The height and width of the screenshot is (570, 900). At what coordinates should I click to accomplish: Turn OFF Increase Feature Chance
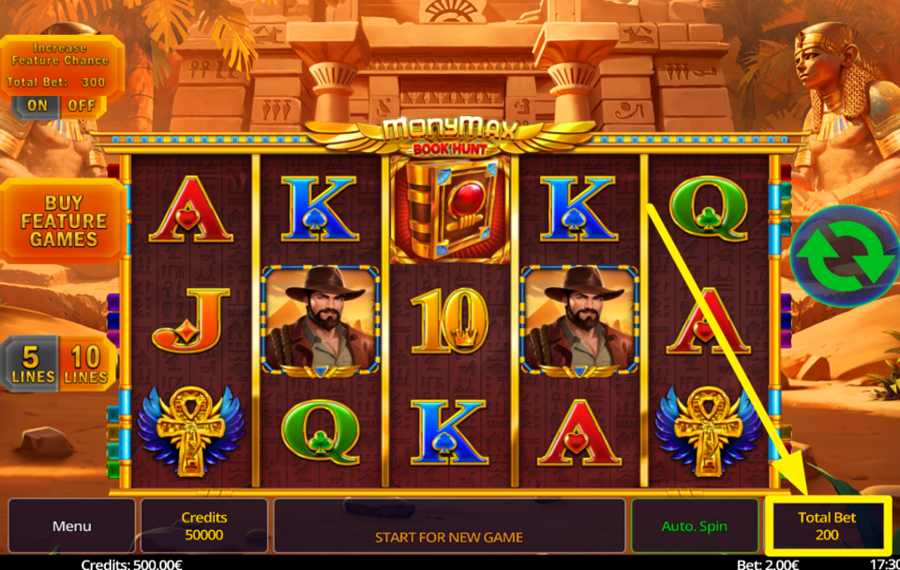point(82,106)
